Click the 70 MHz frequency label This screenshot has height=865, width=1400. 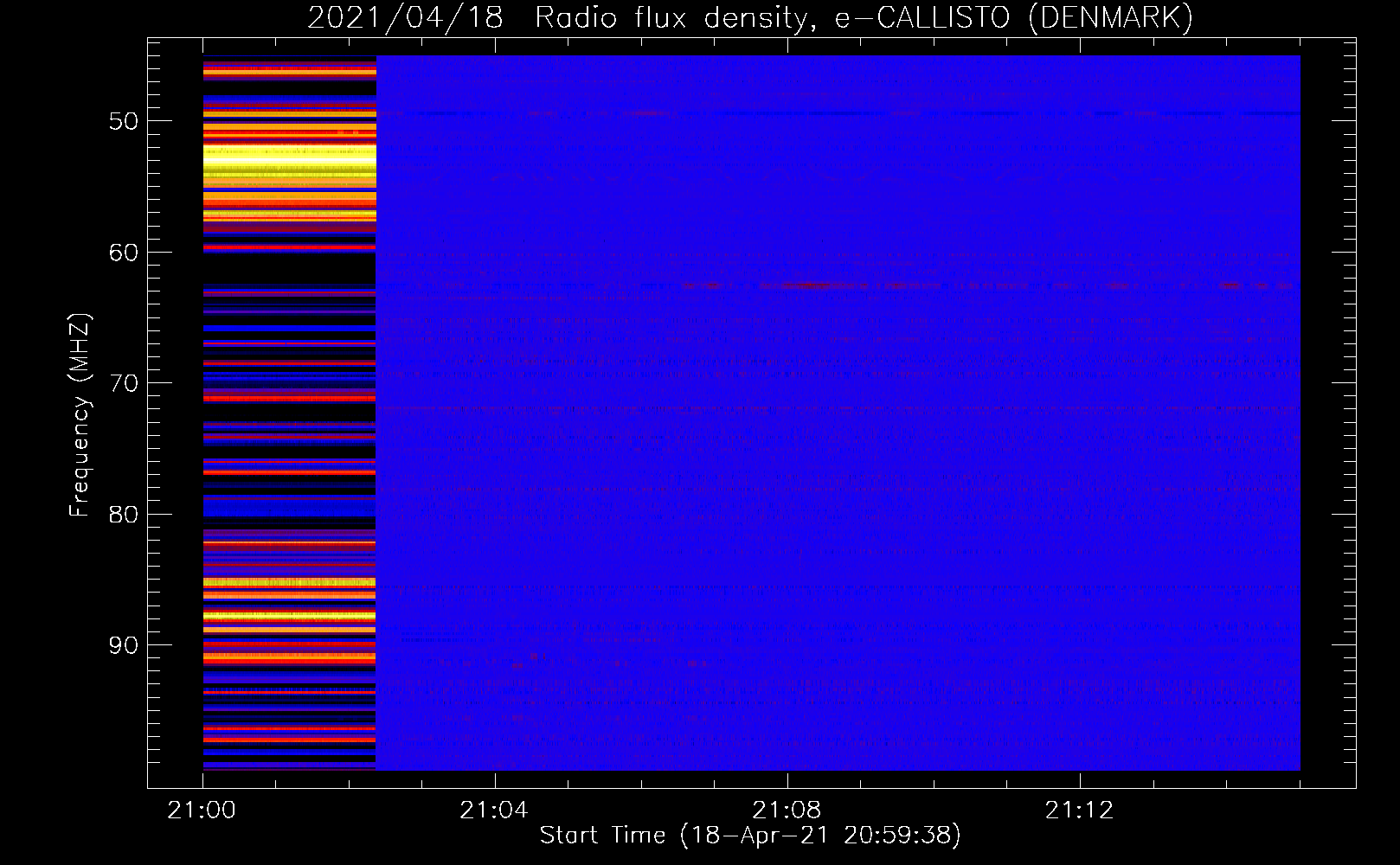124,383
